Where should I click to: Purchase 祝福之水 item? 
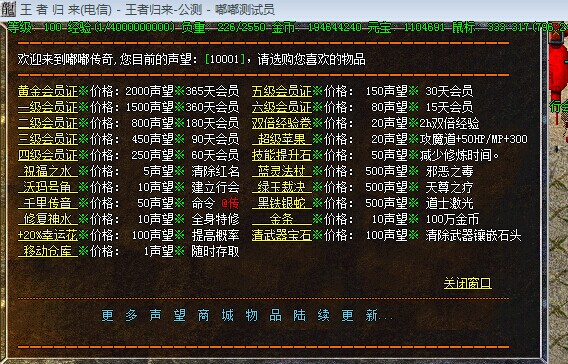48,171
